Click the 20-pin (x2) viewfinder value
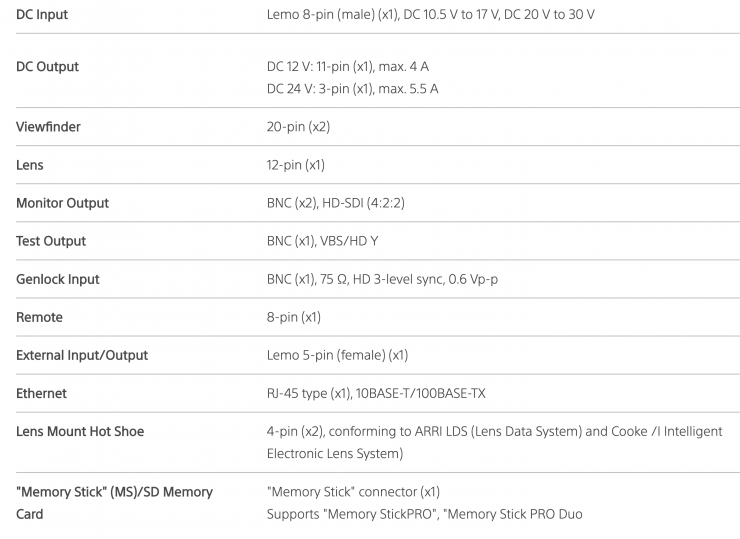The height and width of the screenshot is (539, 740). click(298, 127)
